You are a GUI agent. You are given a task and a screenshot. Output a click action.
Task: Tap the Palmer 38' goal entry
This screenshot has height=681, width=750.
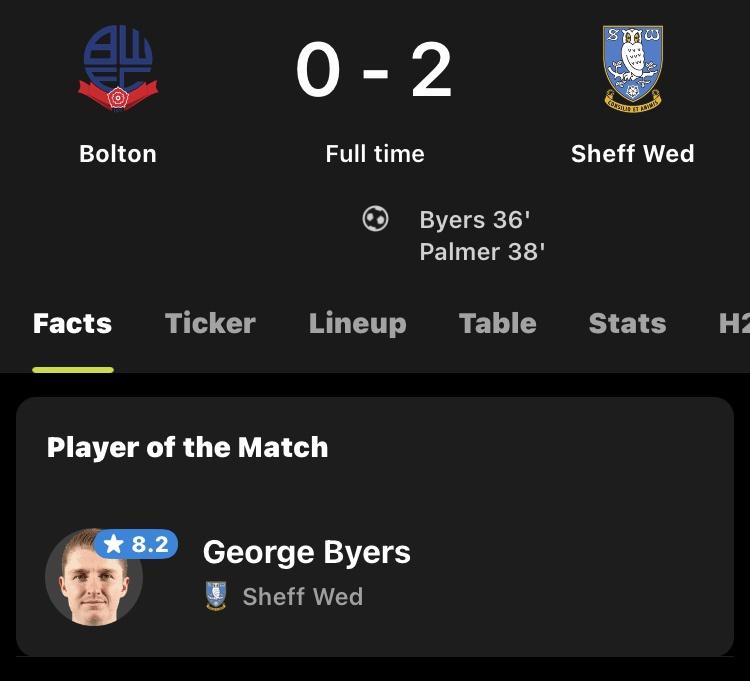(481, 251)
